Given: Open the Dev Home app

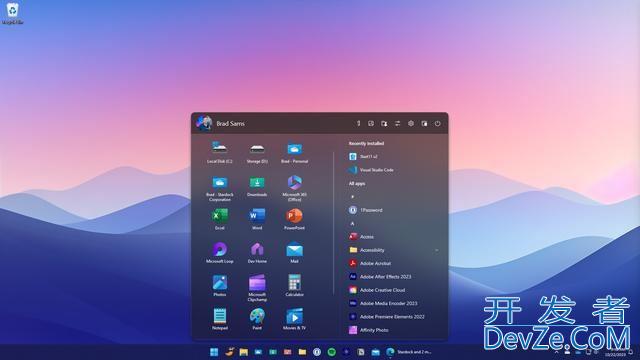Looking at the screenshot, I should [257, 252].
